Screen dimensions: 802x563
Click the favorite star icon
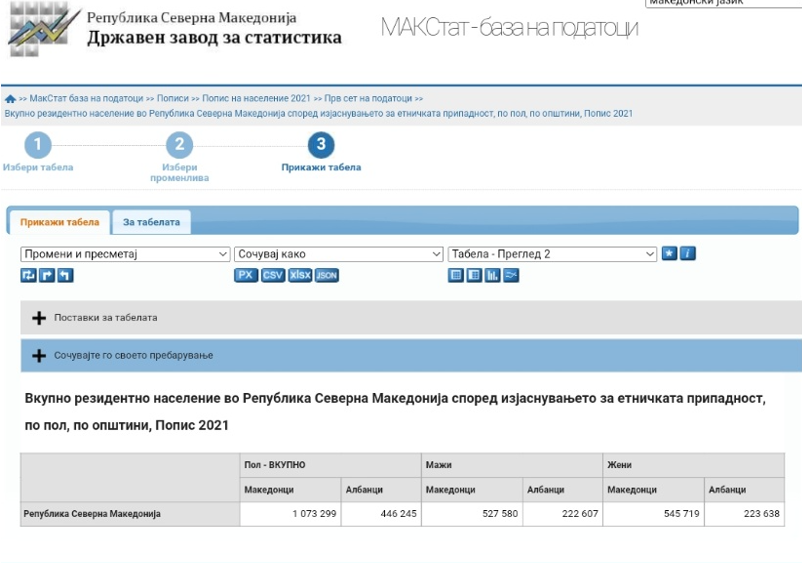coord(670,254)
